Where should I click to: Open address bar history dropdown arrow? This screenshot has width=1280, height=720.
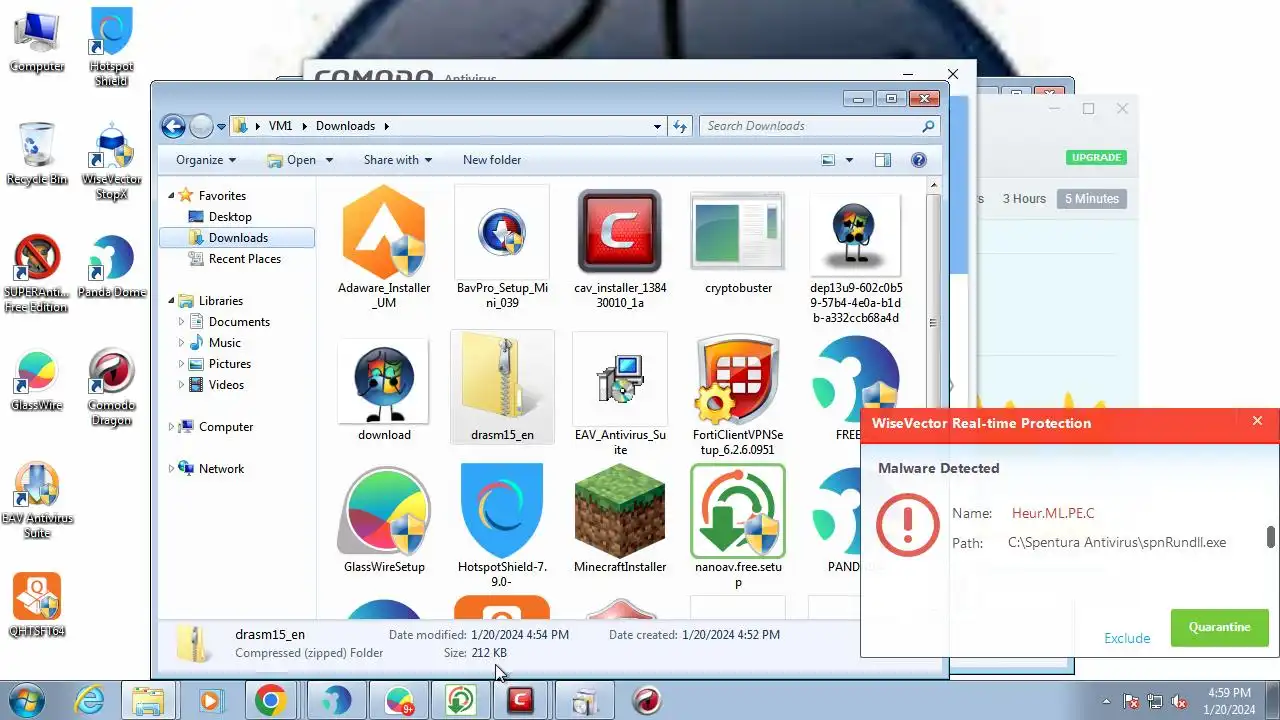click(x=657, y=126)
